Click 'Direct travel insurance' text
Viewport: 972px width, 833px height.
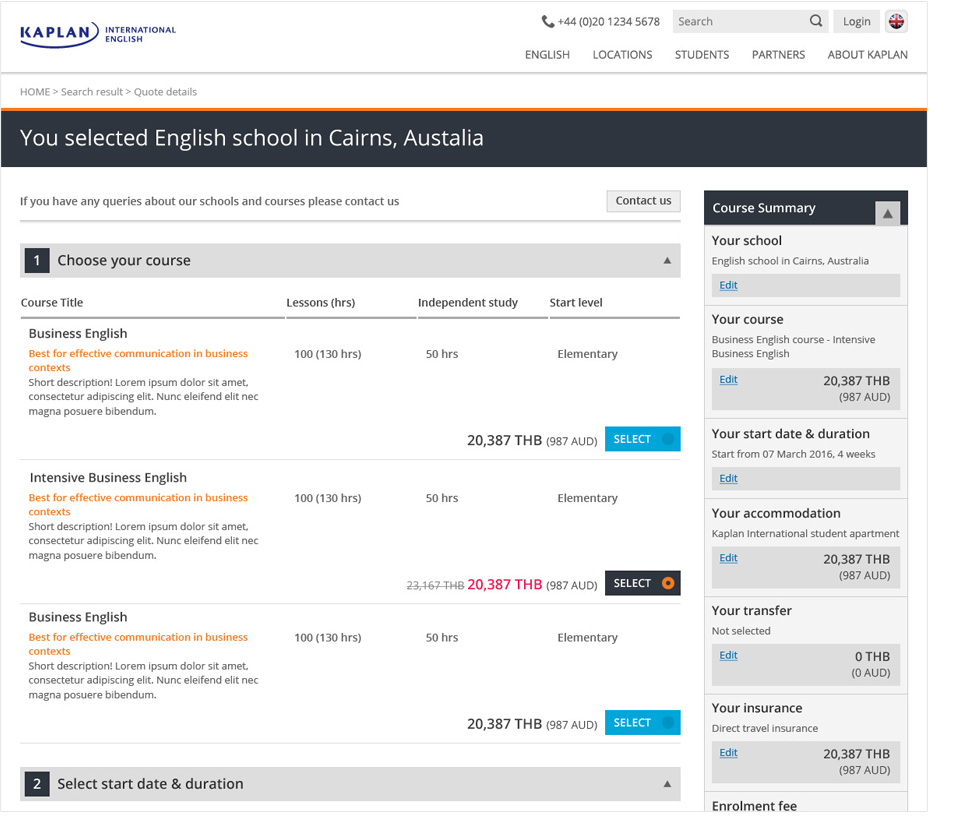click(764, 728)
